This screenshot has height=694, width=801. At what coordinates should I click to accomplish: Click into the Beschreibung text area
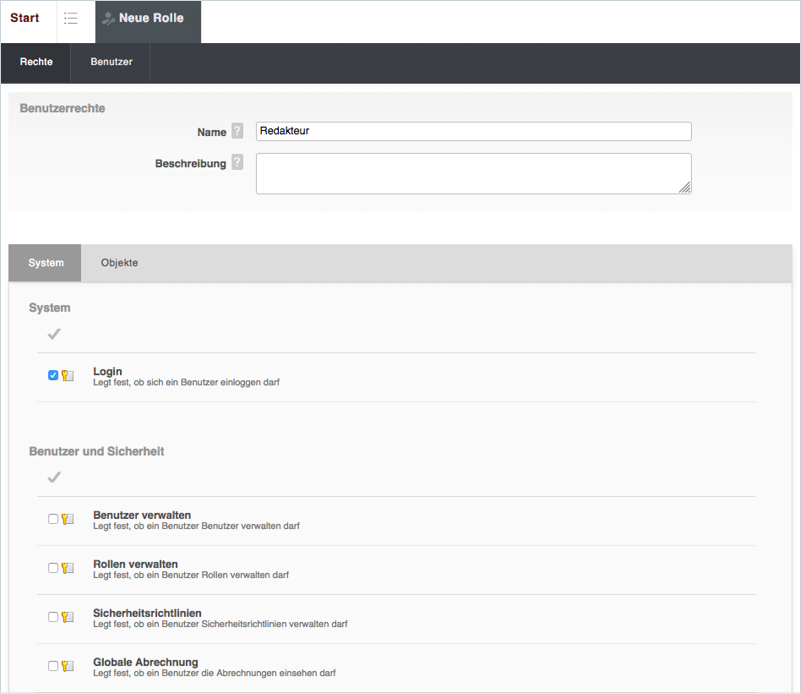click(x=473, y=173)
